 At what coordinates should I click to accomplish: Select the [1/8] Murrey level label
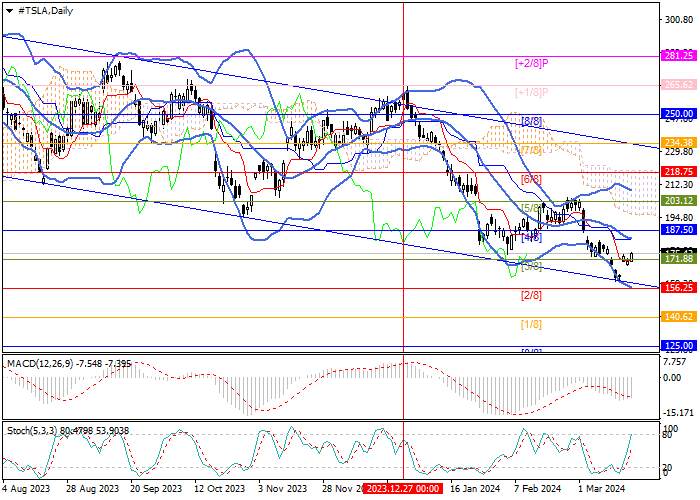click(531, 324)
